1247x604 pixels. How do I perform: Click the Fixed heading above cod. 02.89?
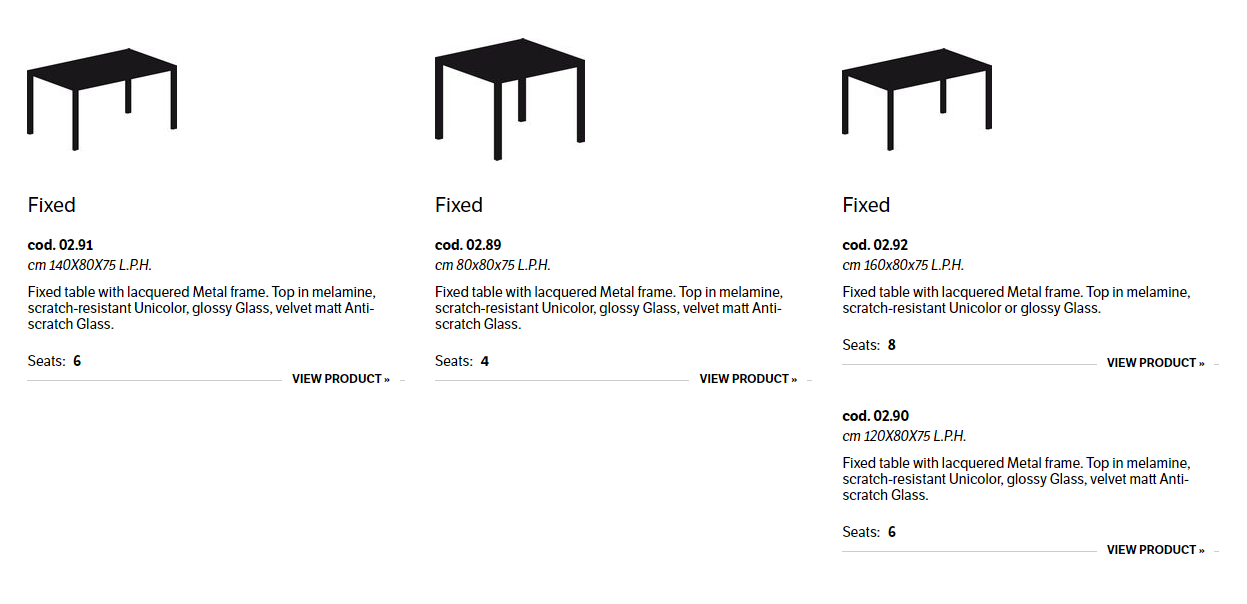click(x=459, y=205)
